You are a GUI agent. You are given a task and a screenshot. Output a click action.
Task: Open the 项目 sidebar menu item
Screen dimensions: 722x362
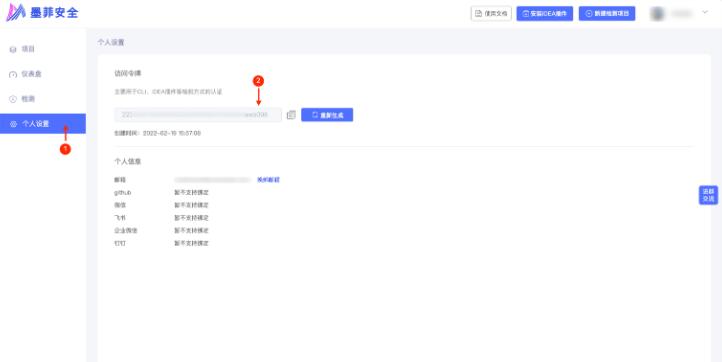point(43,49)
